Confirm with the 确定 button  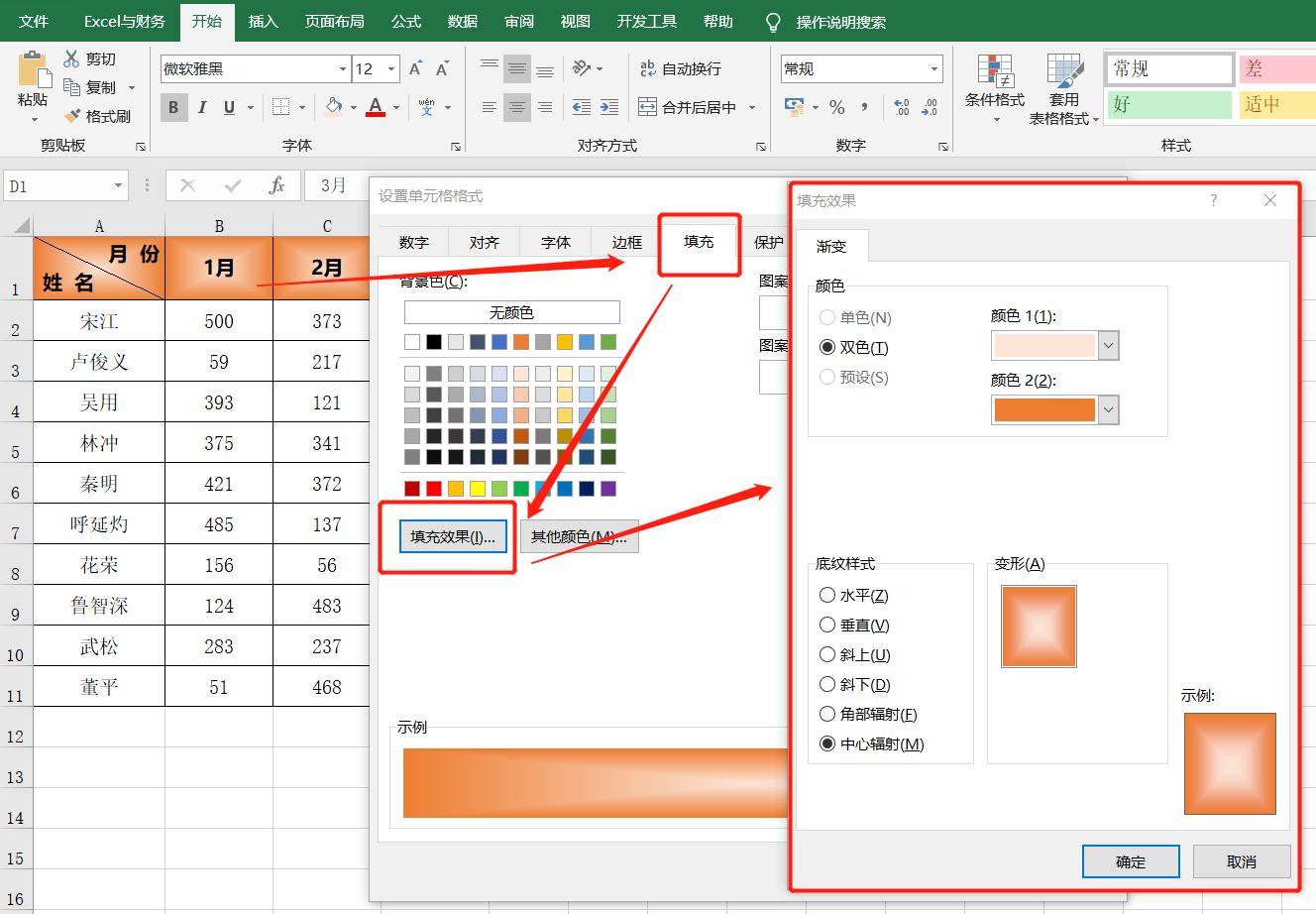pos(1131,860)
